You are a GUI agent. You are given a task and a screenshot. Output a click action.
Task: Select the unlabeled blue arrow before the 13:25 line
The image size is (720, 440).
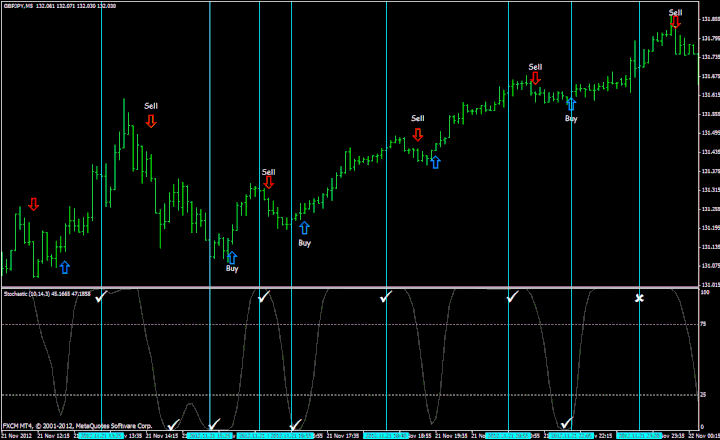tap(65, 267)
